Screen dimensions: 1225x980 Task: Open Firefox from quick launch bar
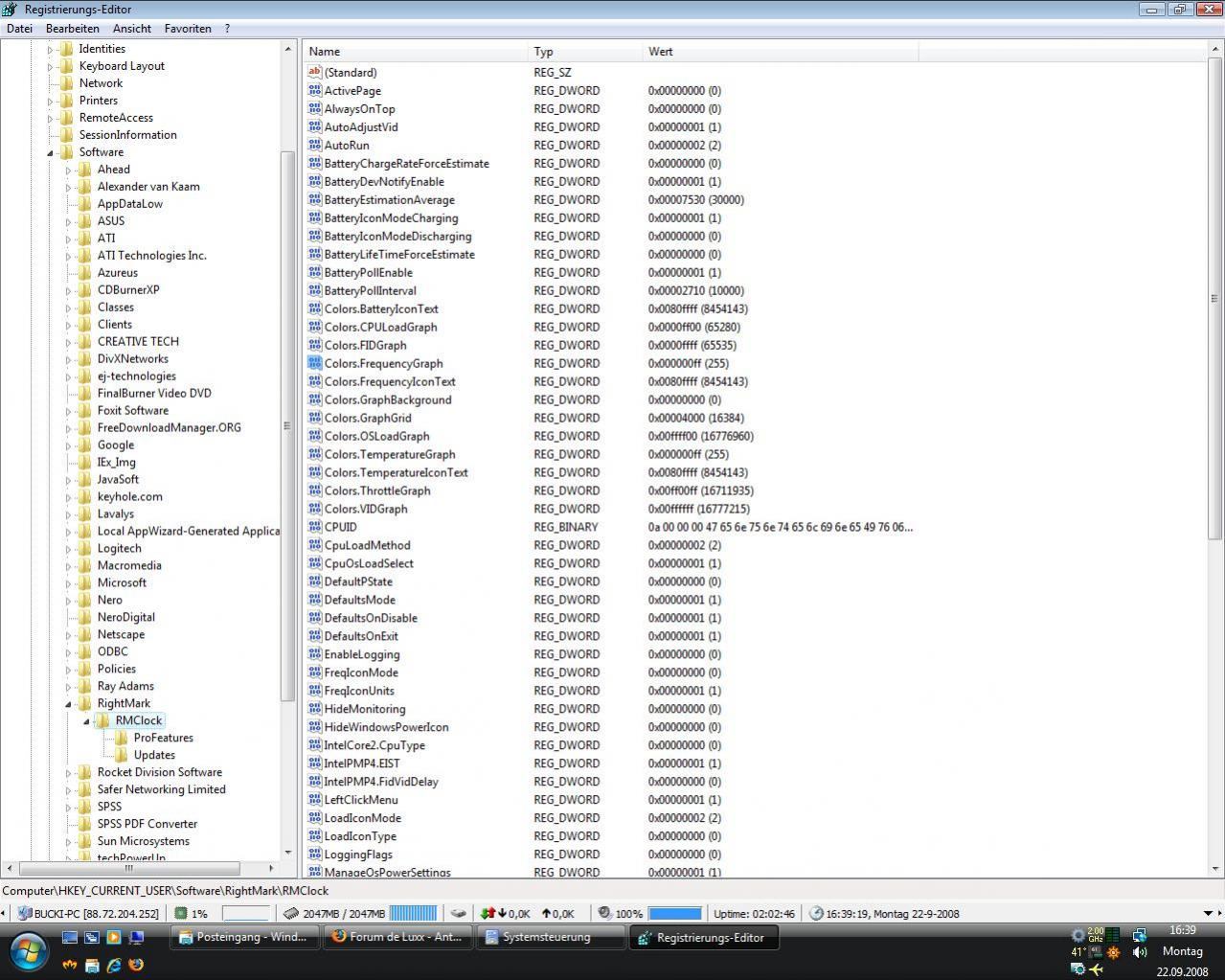click(135, 965)
